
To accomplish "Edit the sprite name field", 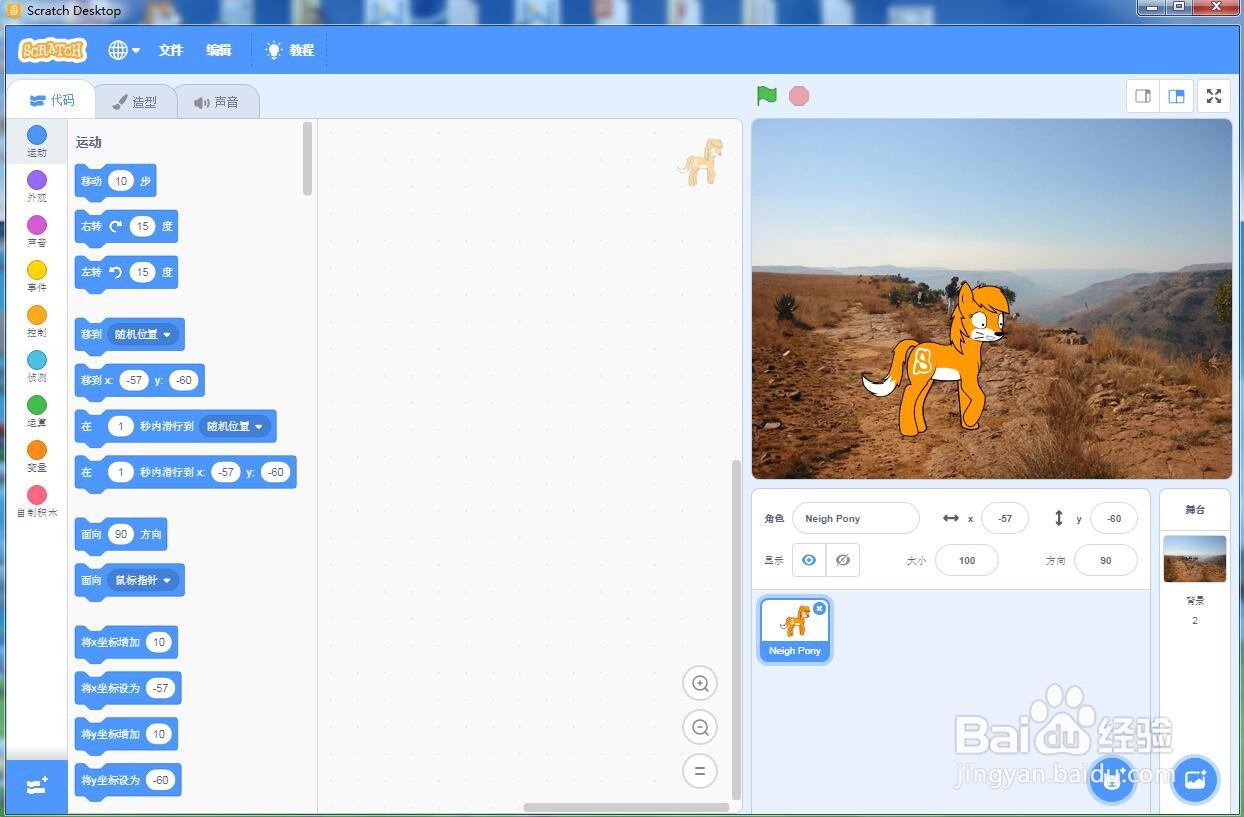I will [x=855, y=518].
